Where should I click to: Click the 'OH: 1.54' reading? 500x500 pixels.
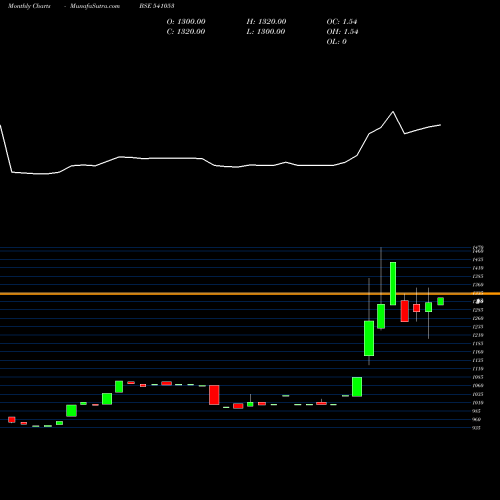click(x=342, y=32)
